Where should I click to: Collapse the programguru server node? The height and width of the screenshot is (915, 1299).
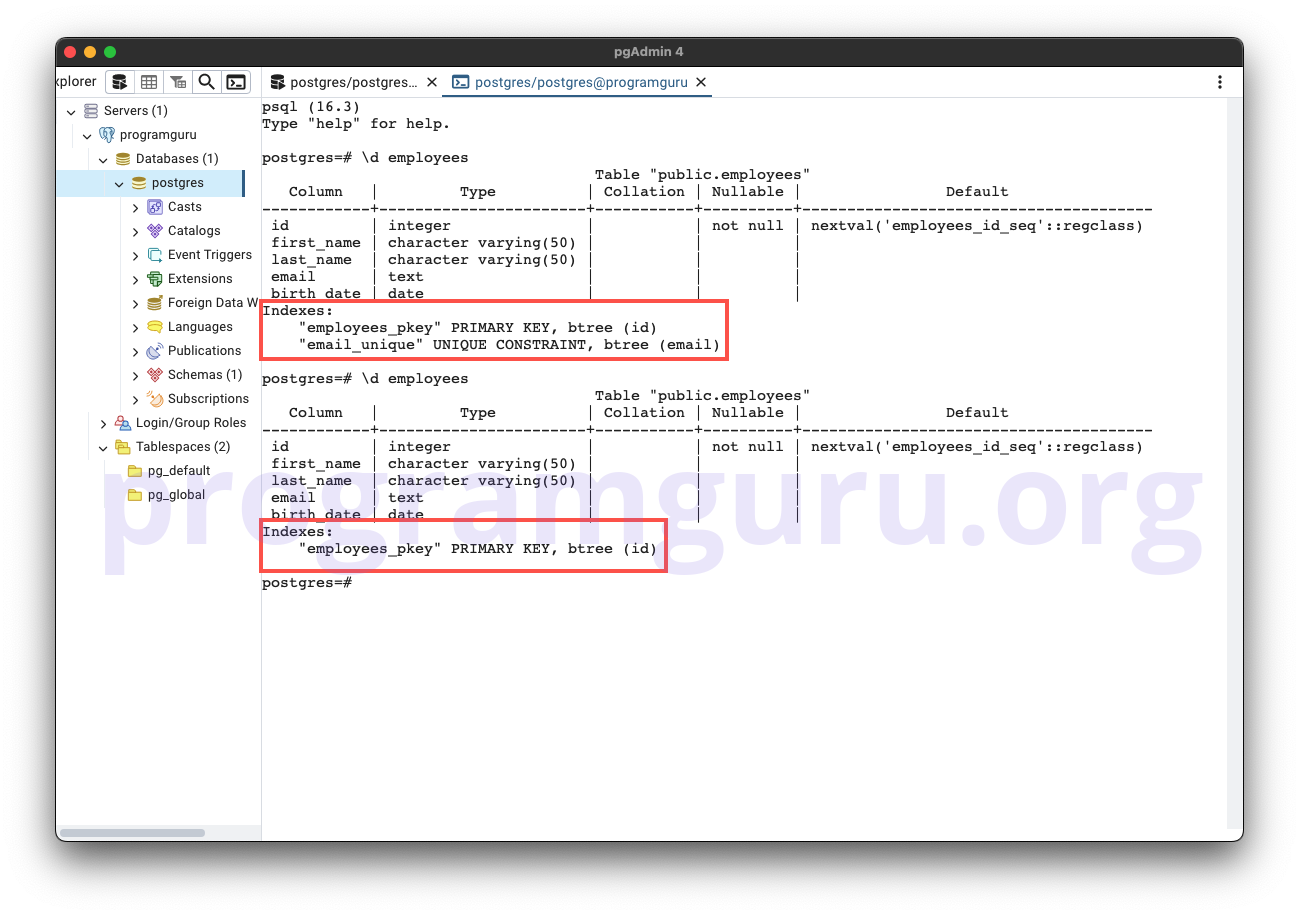click(87, 135)
